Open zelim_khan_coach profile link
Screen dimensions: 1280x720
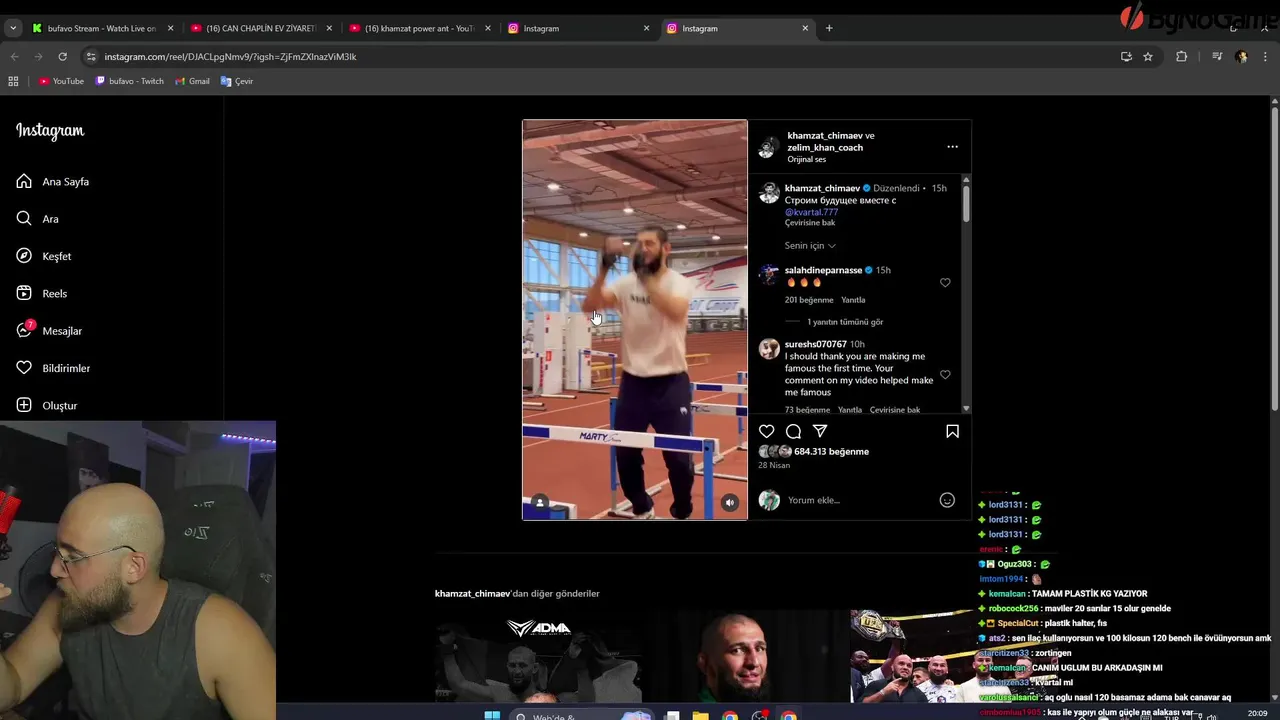tap(825, 147)
